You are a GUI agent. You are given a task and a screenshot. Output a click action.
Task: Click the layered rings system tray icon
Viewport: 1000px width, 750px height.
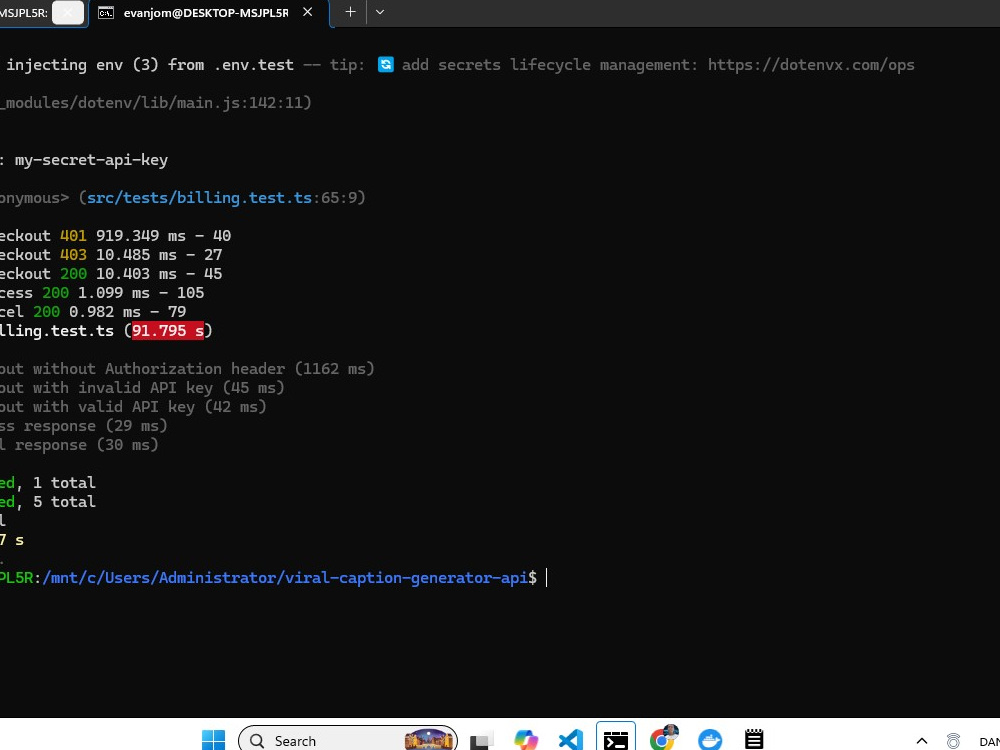(953, 740)
